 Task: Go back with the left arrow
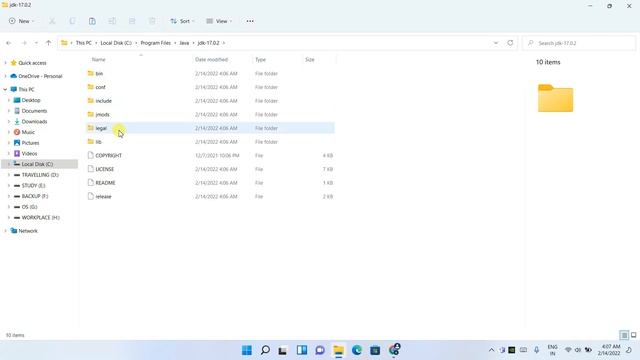pyautogui.click(x=9, y=43)
